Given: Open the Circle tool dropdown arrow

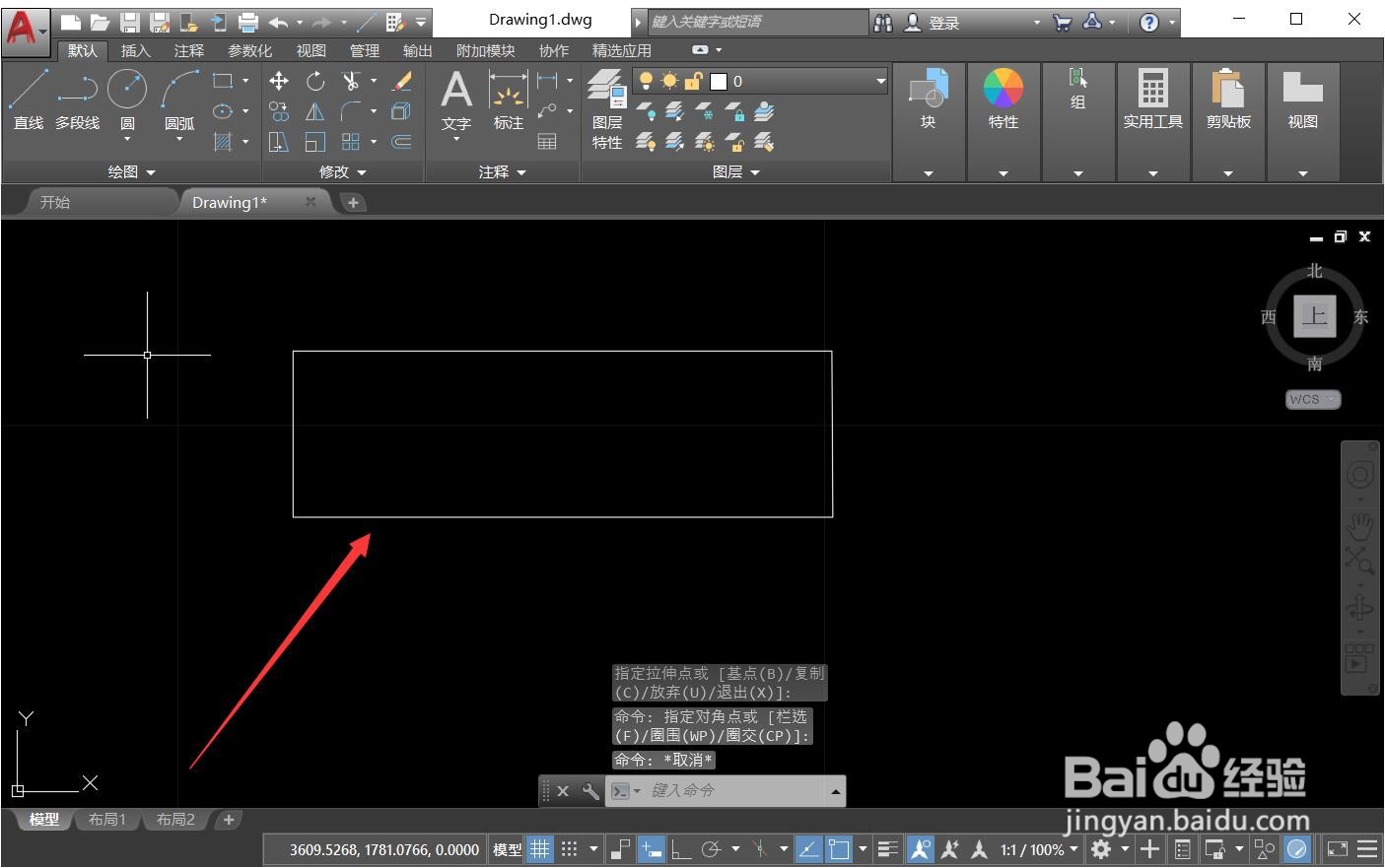Looking at the screenshot, I should tap(127, 139).
